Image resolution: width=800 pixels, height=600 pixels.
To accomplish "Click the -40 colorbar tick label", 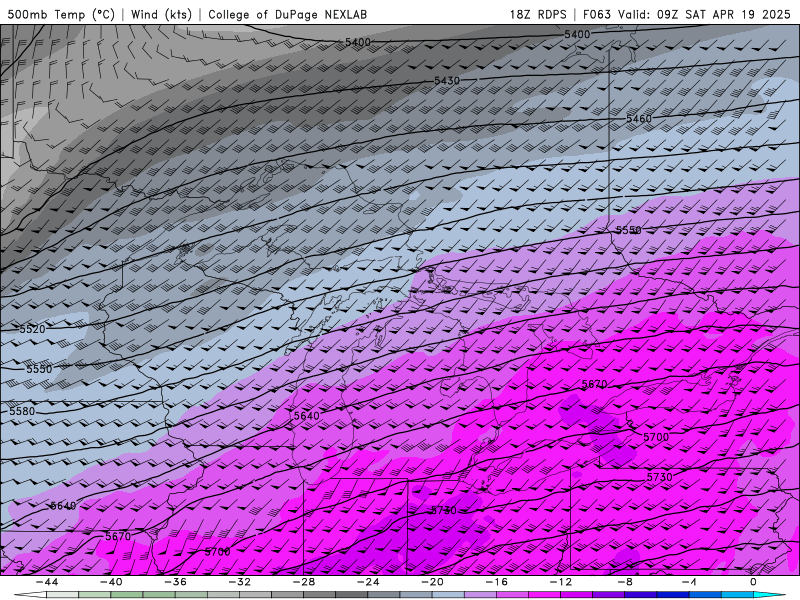I will tap(111, 582).
